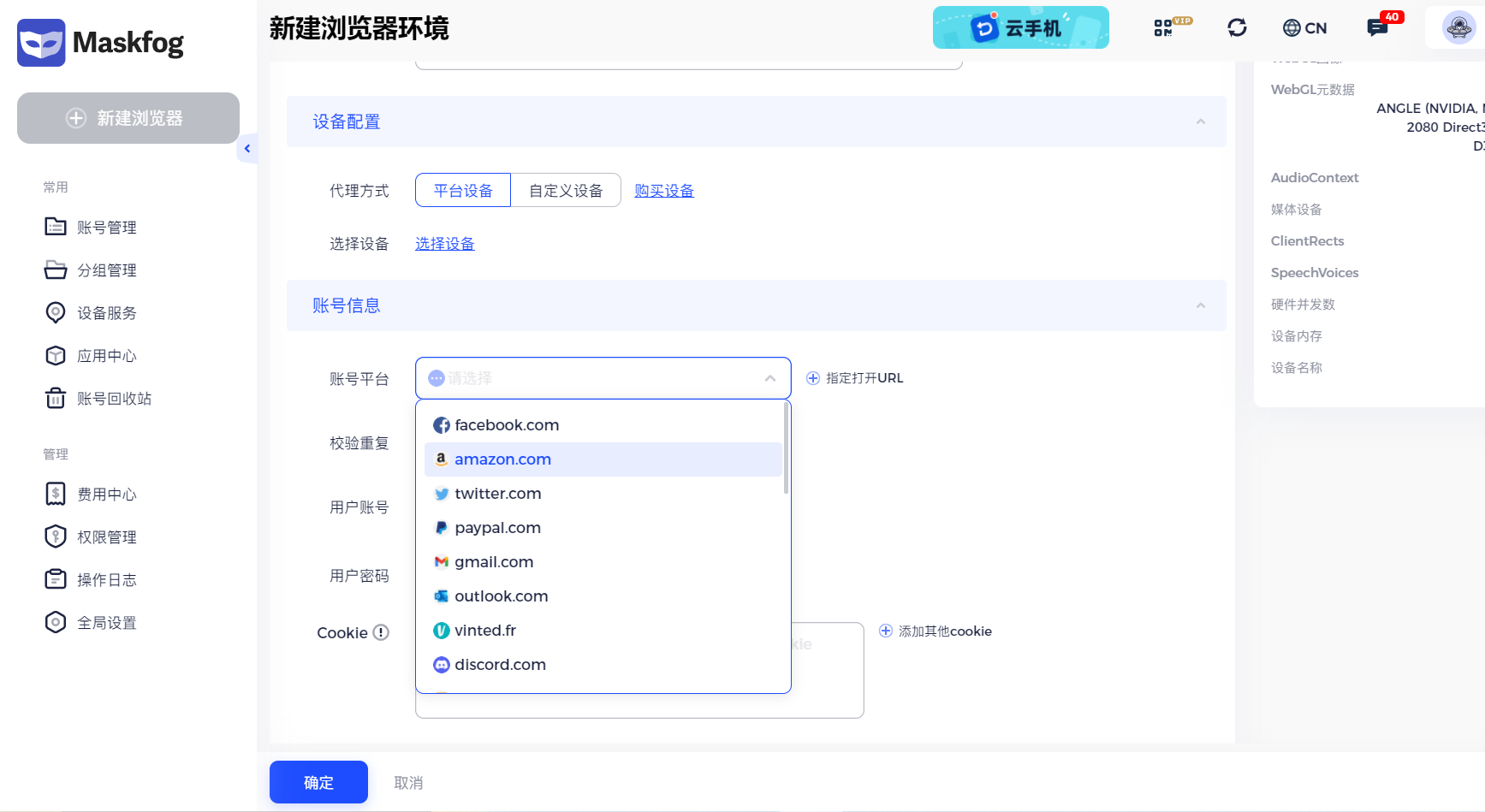This screenshot has width=1485, height=812.
Task: Collapse the 设备配置 section chevron
Action: [1201, 122]
